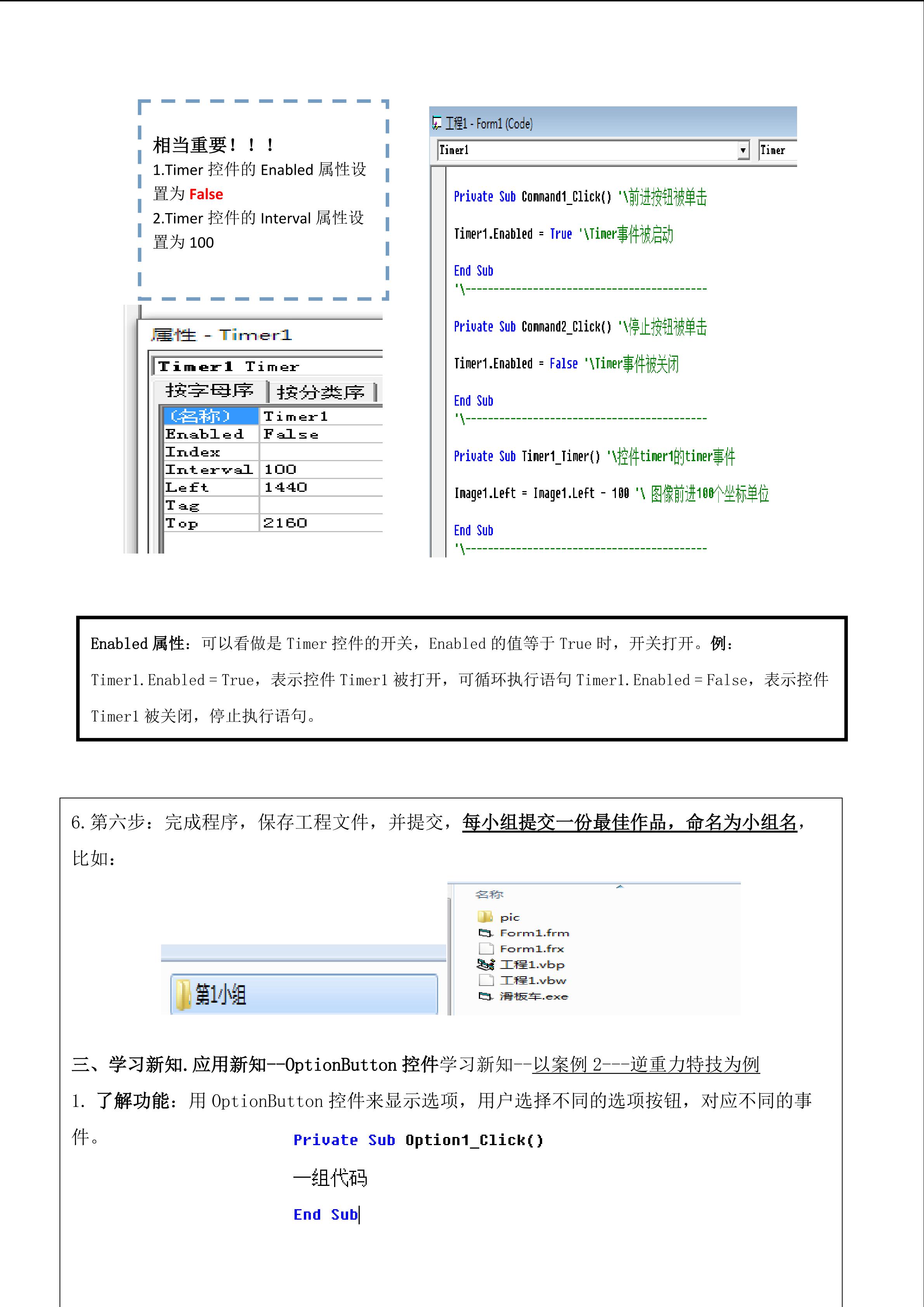Expand the Timer1 object dropdown arrow
The width and height of the screenshot is (924, 1307).
tap(742, 150)
